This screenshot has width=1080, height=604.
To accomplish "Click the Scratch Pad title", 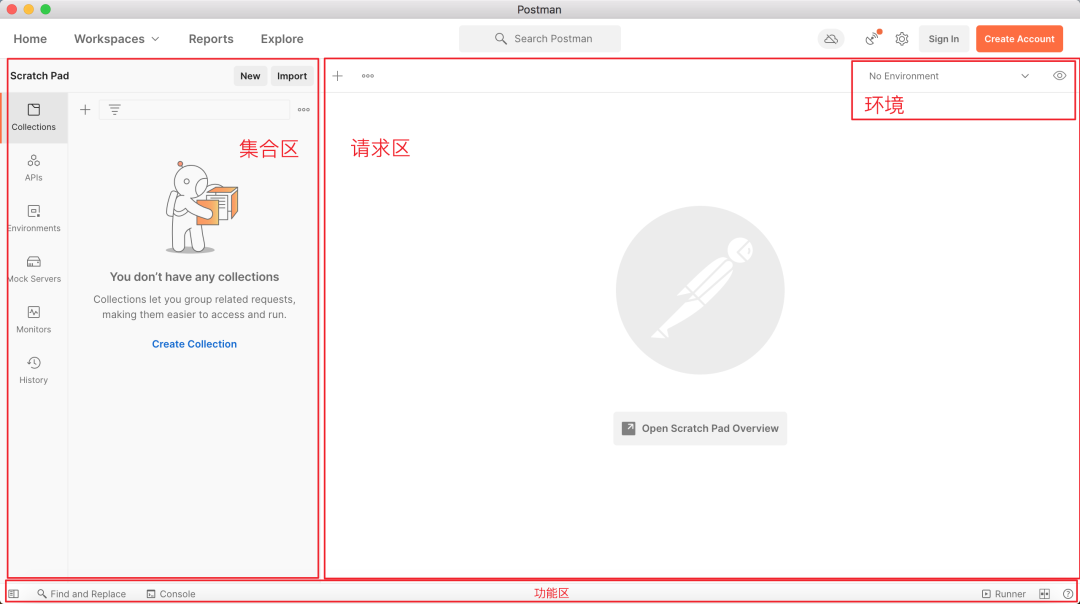I will (x=39, y=76).
